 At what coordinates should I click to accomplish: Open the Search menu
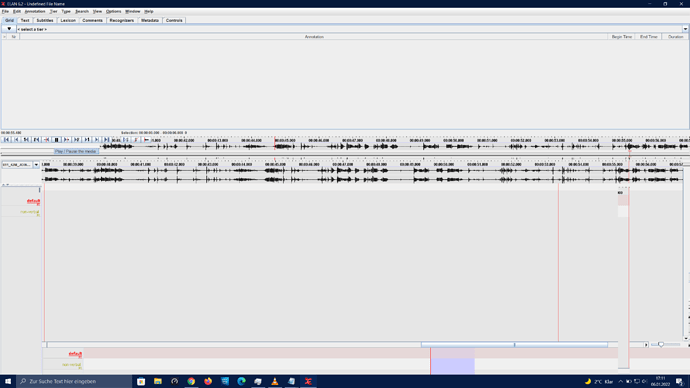[82, 11]
